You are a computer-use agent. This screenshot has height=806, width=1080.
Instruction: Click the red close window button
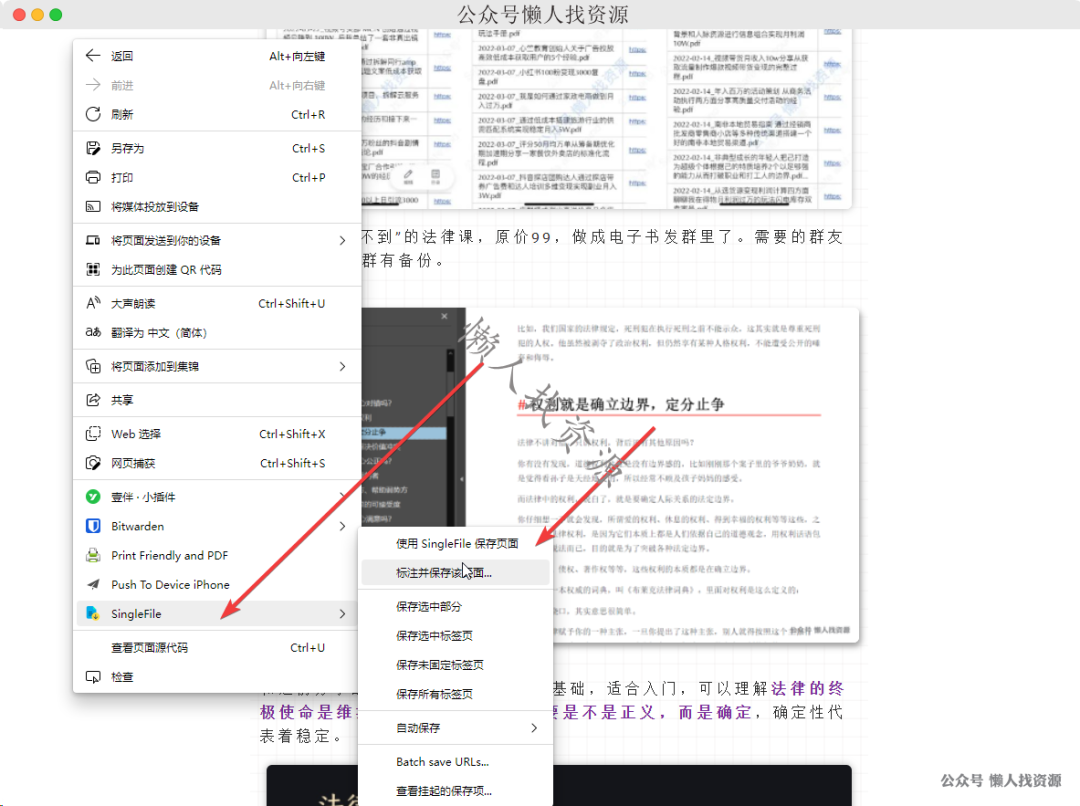(19, 14)
